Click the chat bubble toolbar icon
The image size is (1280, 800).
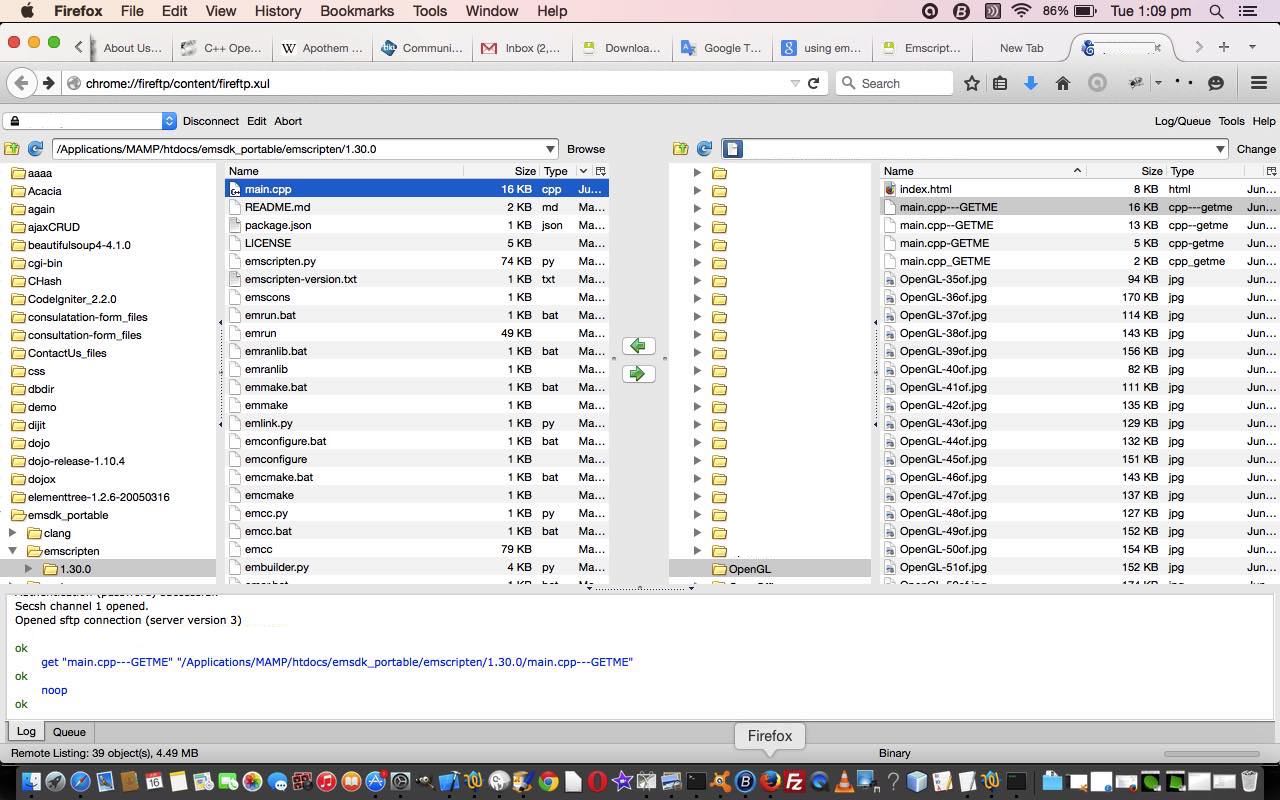(1216, 83)
